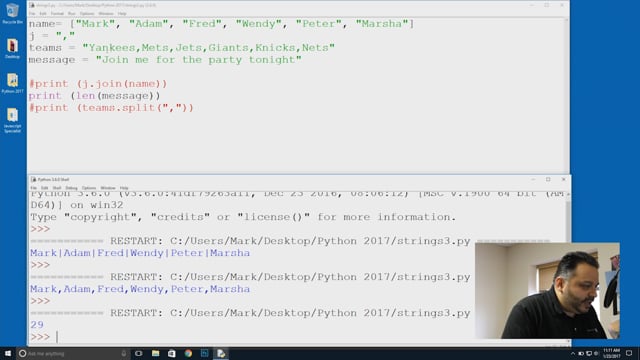Click the Mark|Adam|Fred|Wendy|Peter|Marsha output line

(x=140, y=253)
